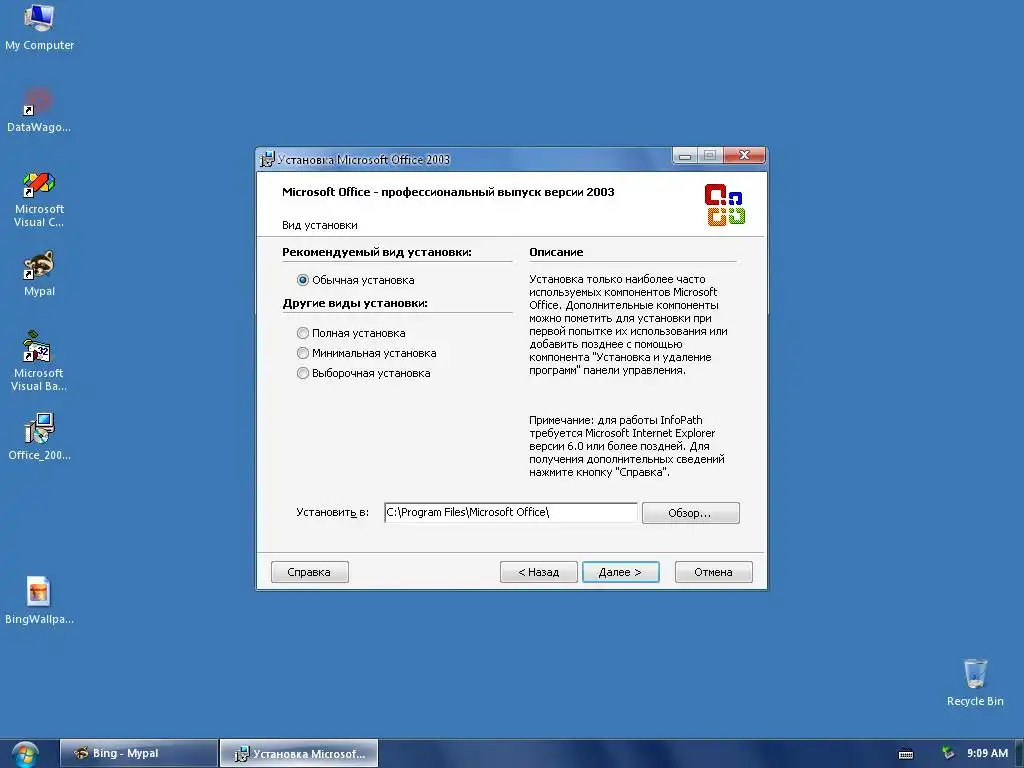The image size is (1024, 768).
Task: Close the Office setup window
Action: click(744, 155)
